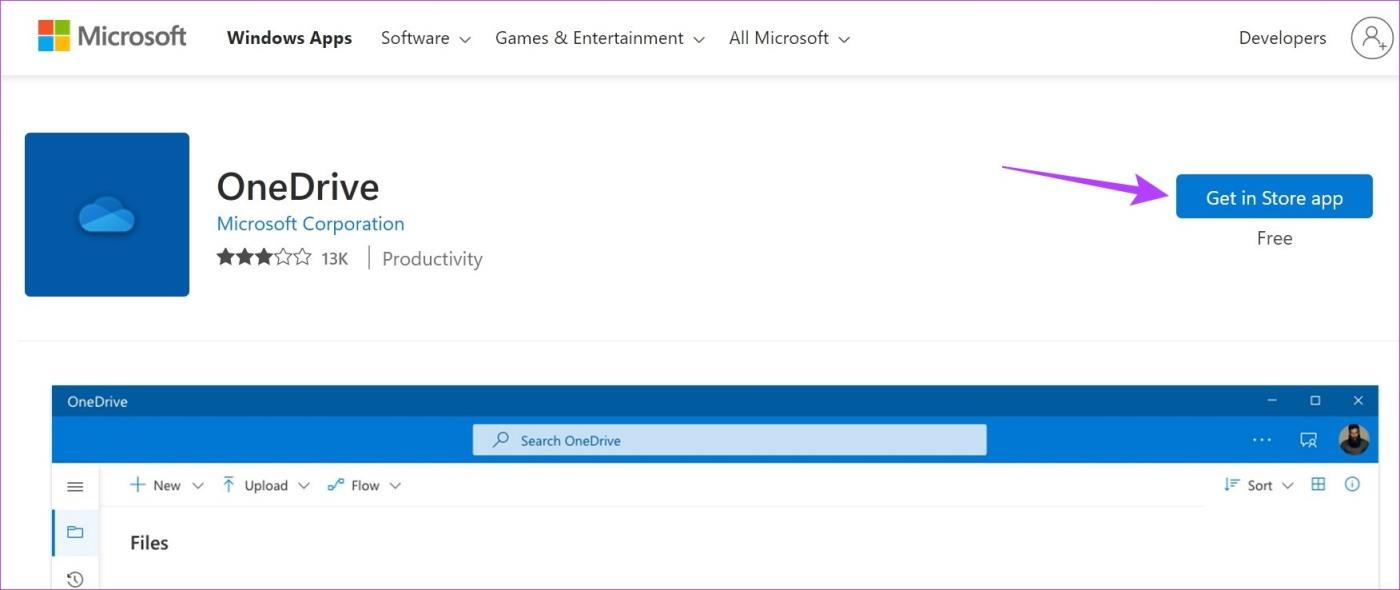This screenshot has height=590, width=1400.
Task: Select the Files folder icon in sidebar
Action: (x=75, y=532)
